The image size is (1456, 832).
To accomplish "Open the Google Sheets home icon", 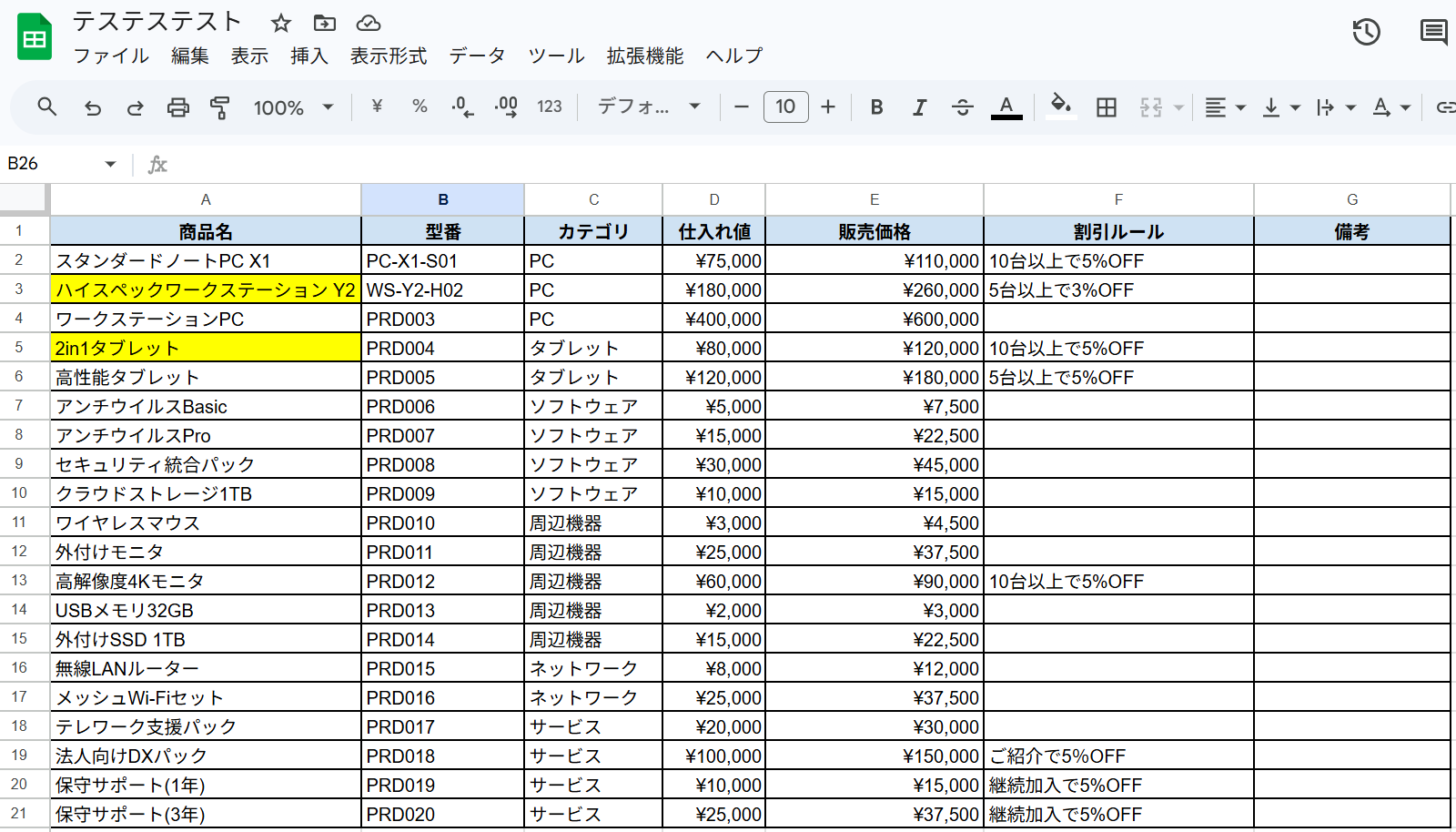I will click(35, 37).
